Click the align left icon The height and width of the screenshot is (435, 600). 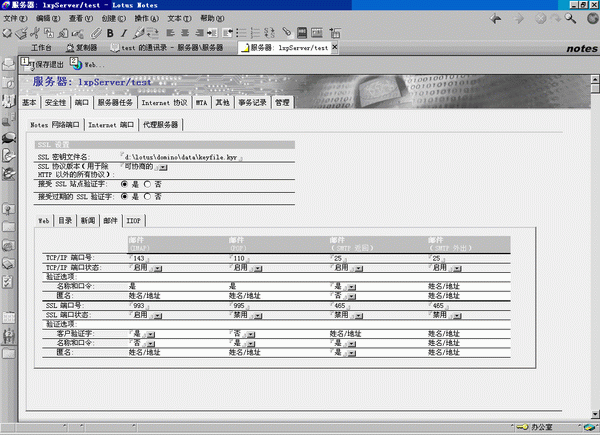click(170, 33)
